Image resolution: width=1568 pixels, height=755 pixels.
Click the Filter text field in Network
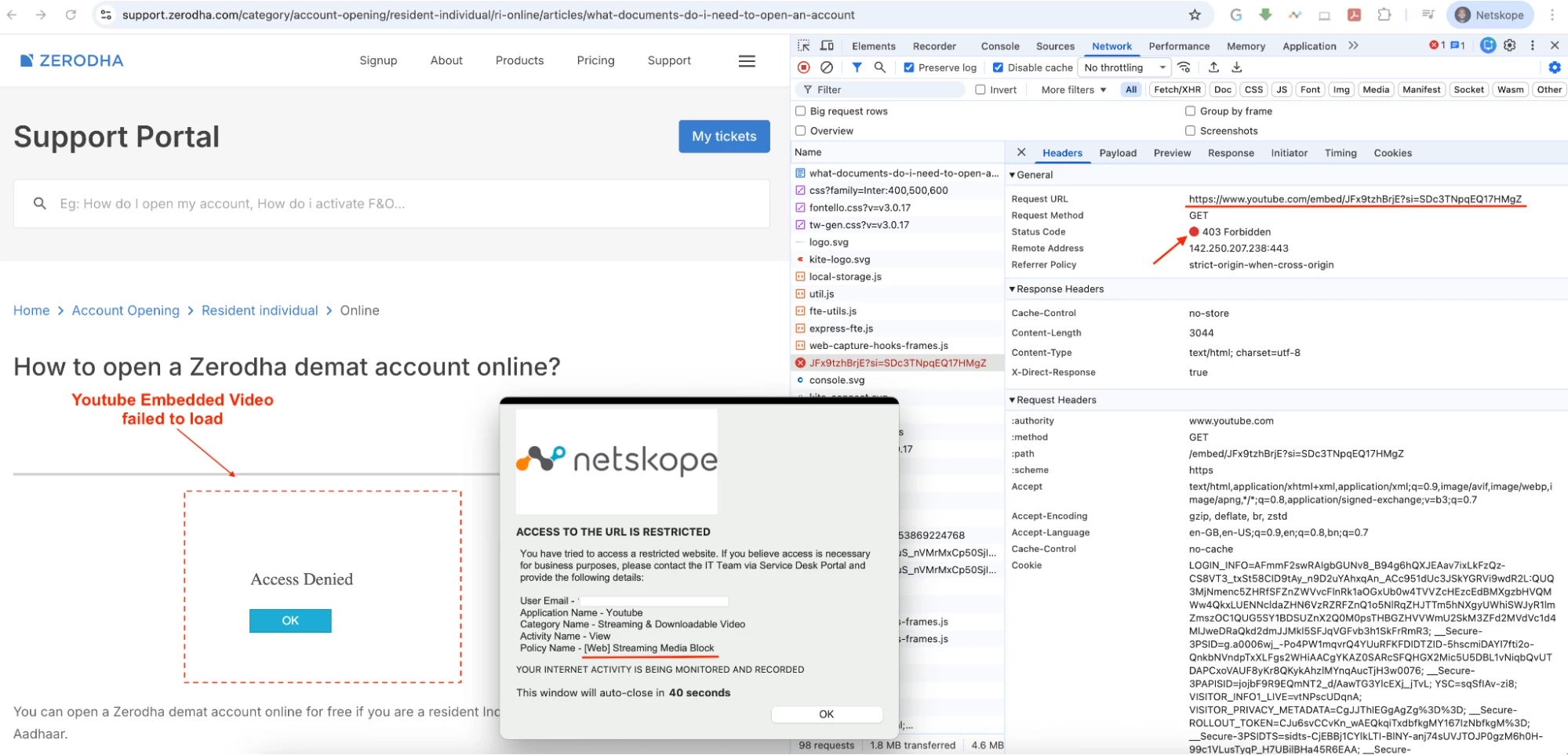[x=880, y=89]
